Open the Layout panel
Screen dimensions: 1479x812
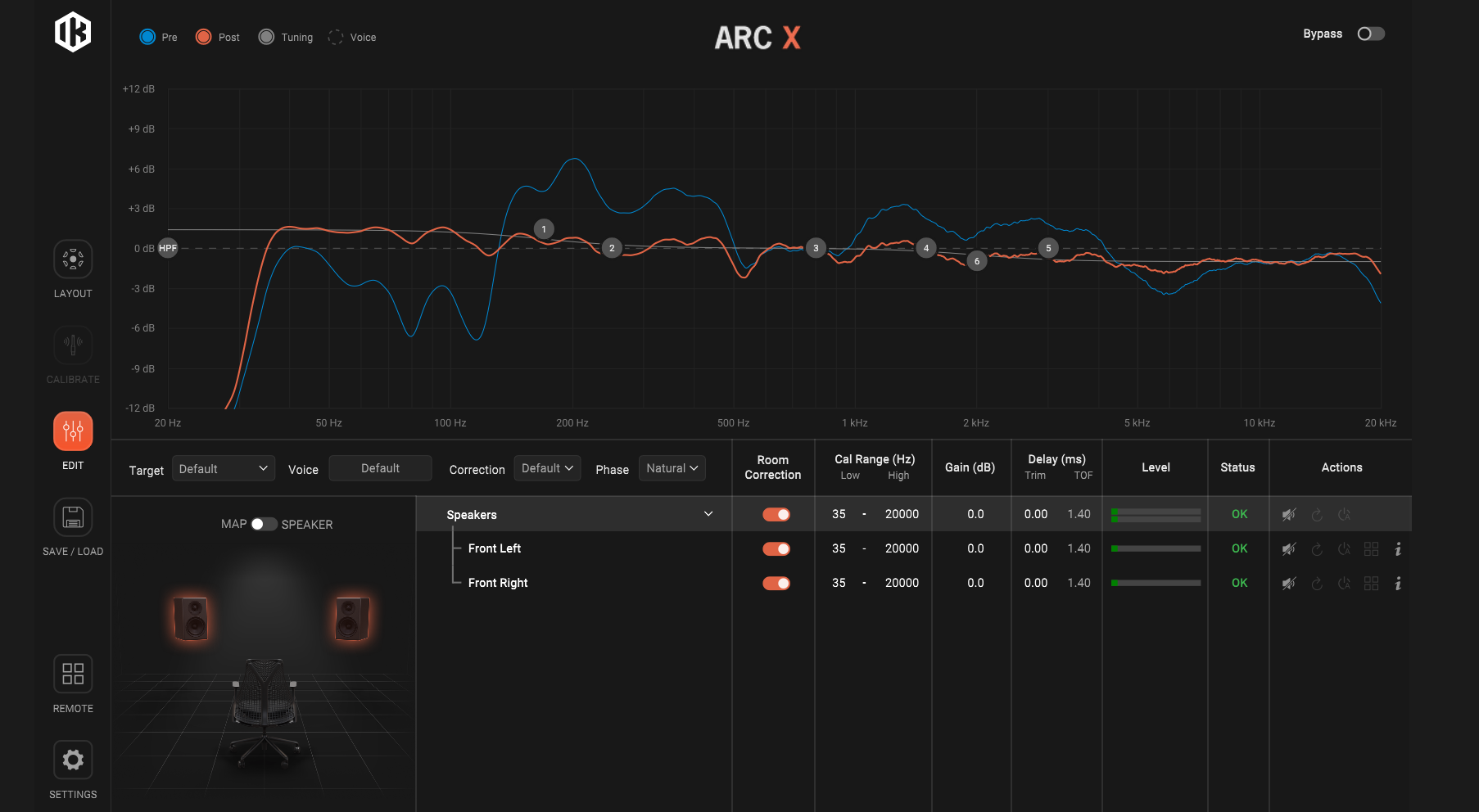(x=73, y=259)
